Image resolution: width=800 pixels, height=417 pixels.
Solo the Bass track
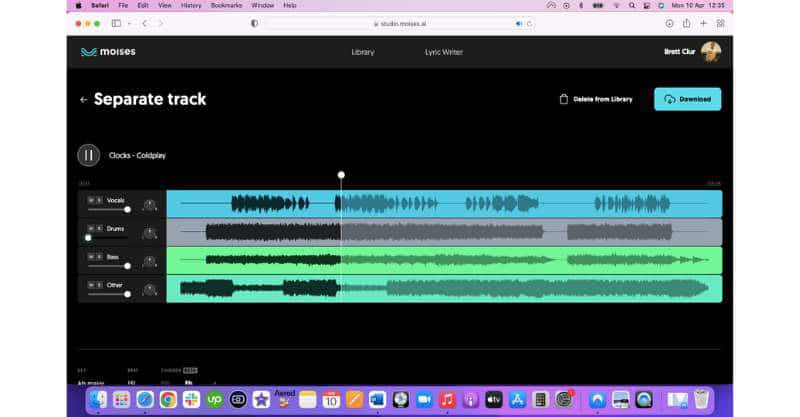99,256
